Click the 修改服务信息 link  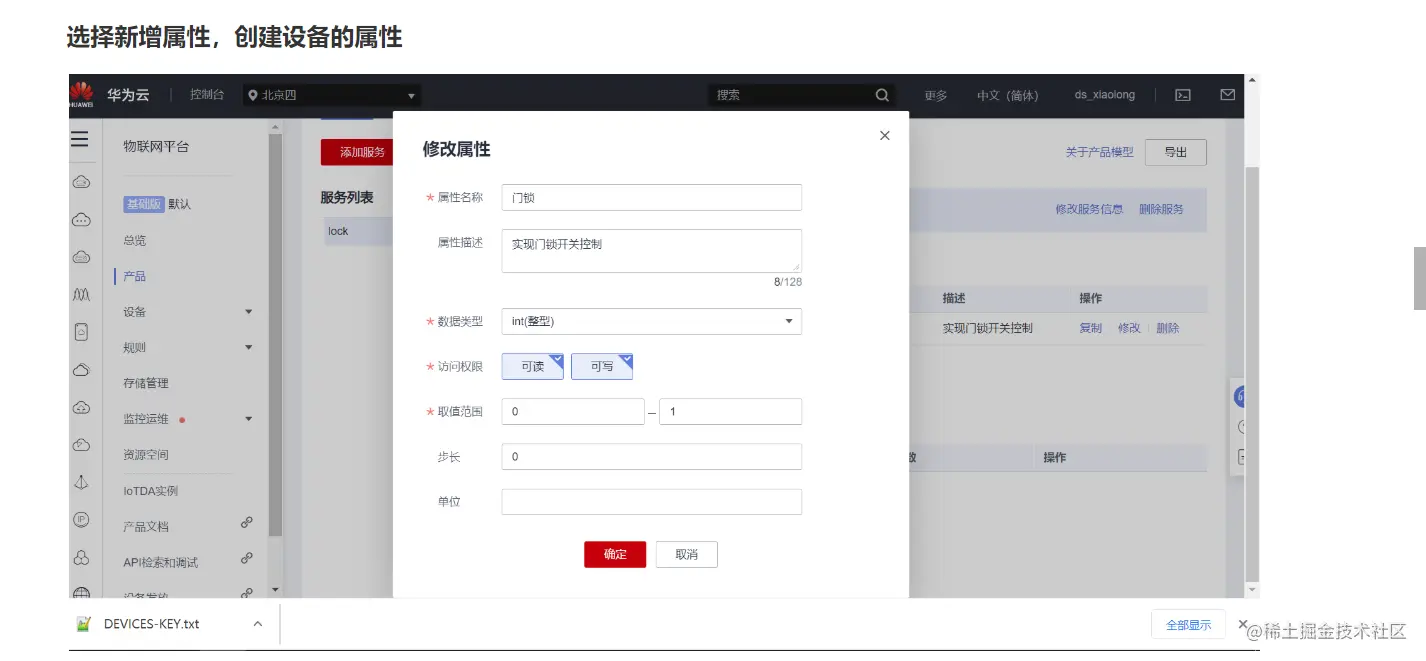click(1089, 209)
